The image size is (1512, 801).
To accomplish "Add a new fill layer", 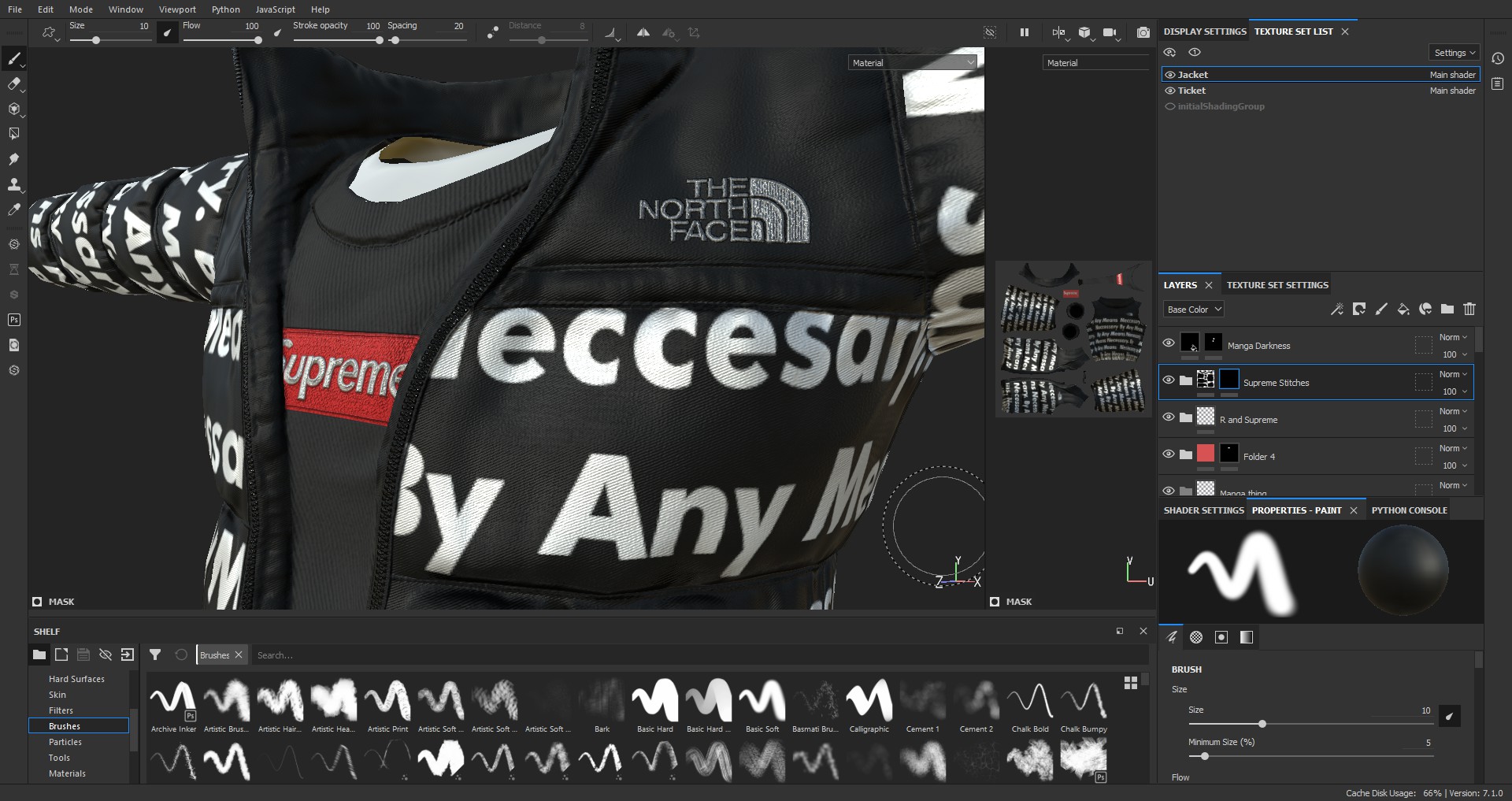I will pyautogui.click(x=1403, y=309).
